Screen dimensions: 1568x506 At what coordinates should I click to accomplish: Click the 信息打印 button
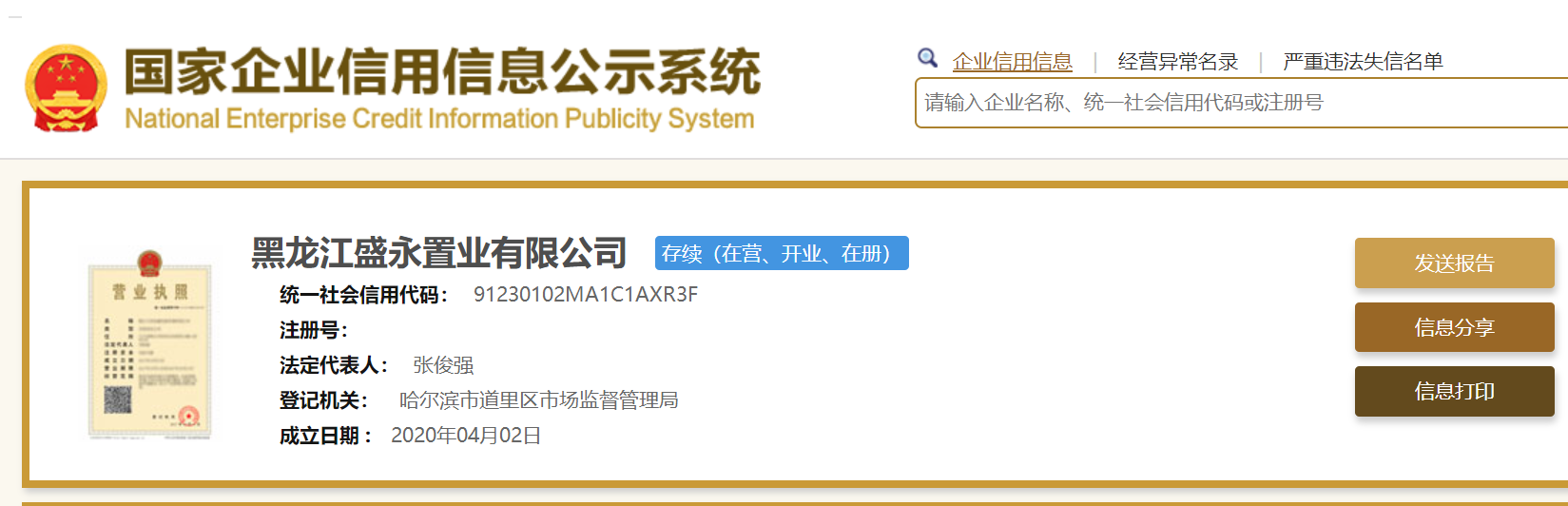point(1454,391)
